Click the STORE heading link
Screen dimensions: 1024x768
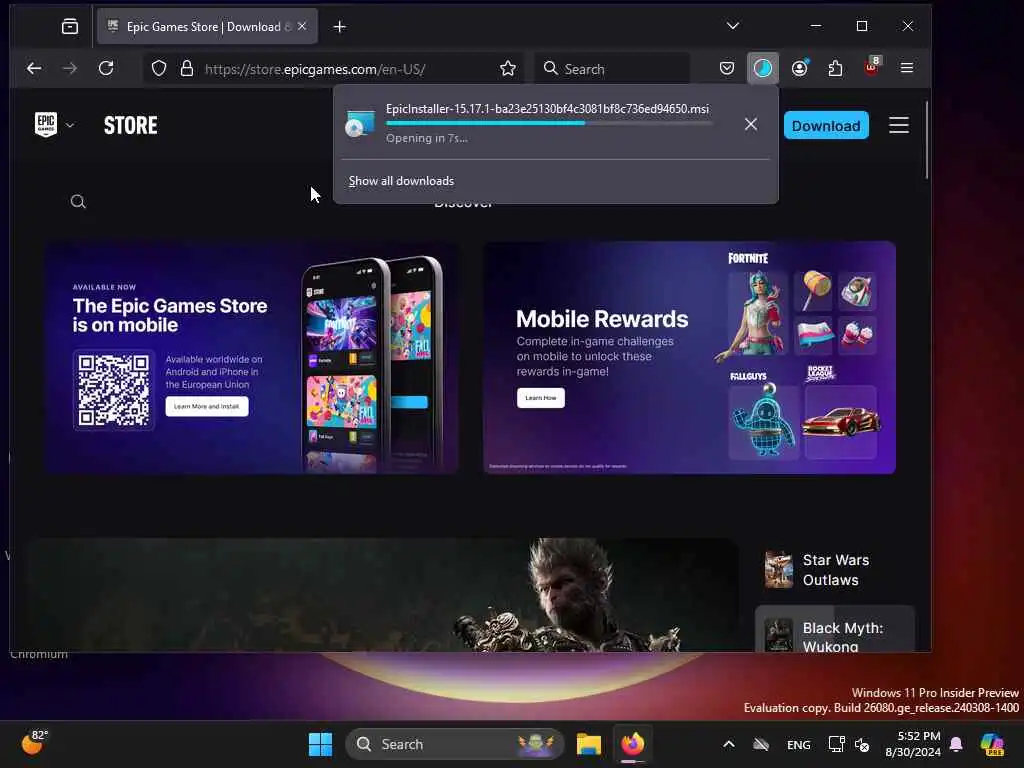pos(131,125)
